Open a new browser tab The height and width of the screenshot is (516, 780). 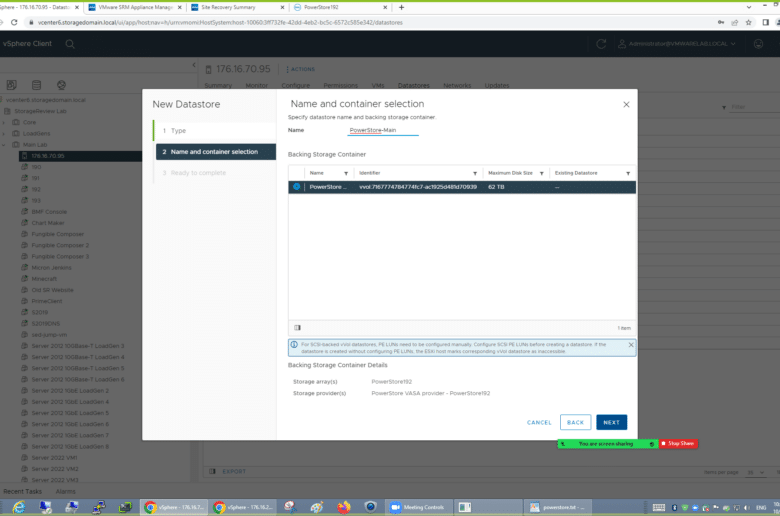(401, 7)
